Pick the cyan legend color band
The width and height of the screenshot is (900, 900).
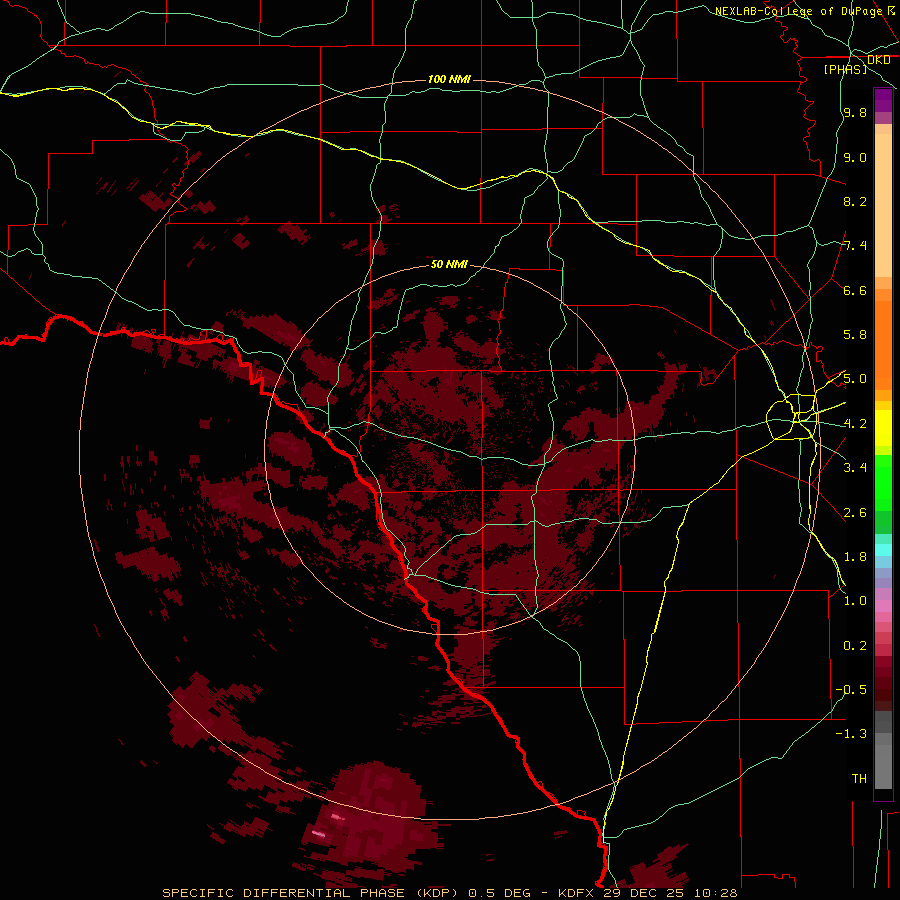point(883,550)
